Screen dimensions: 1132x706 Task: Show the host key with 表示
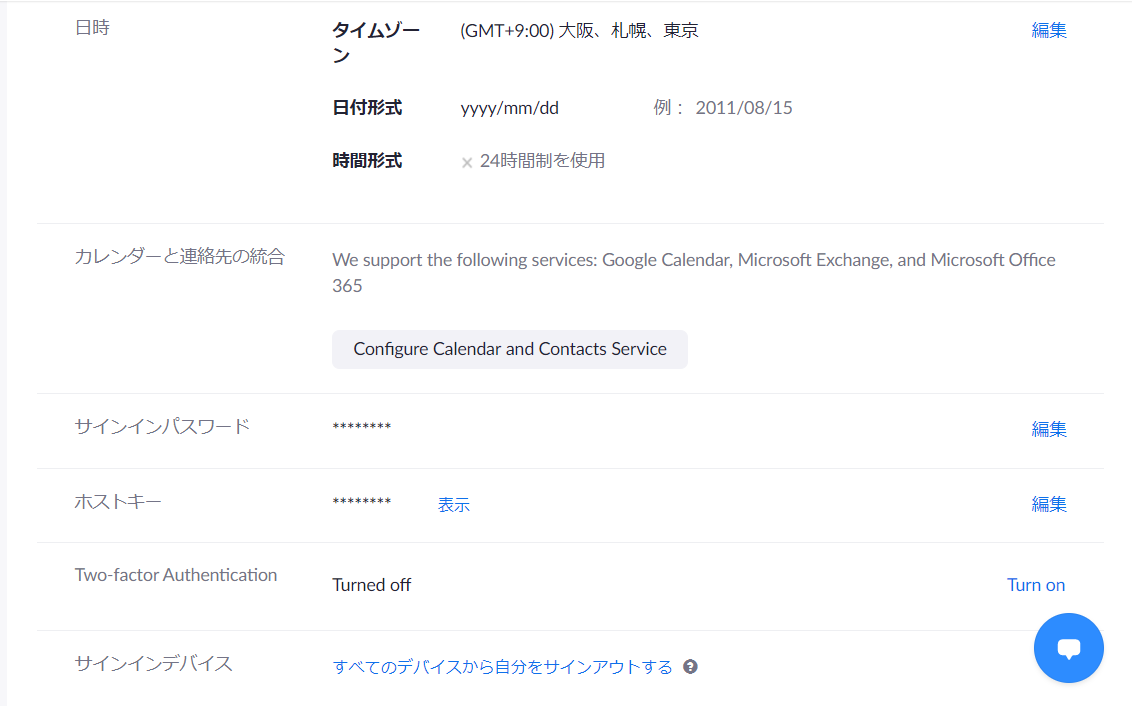453,505
